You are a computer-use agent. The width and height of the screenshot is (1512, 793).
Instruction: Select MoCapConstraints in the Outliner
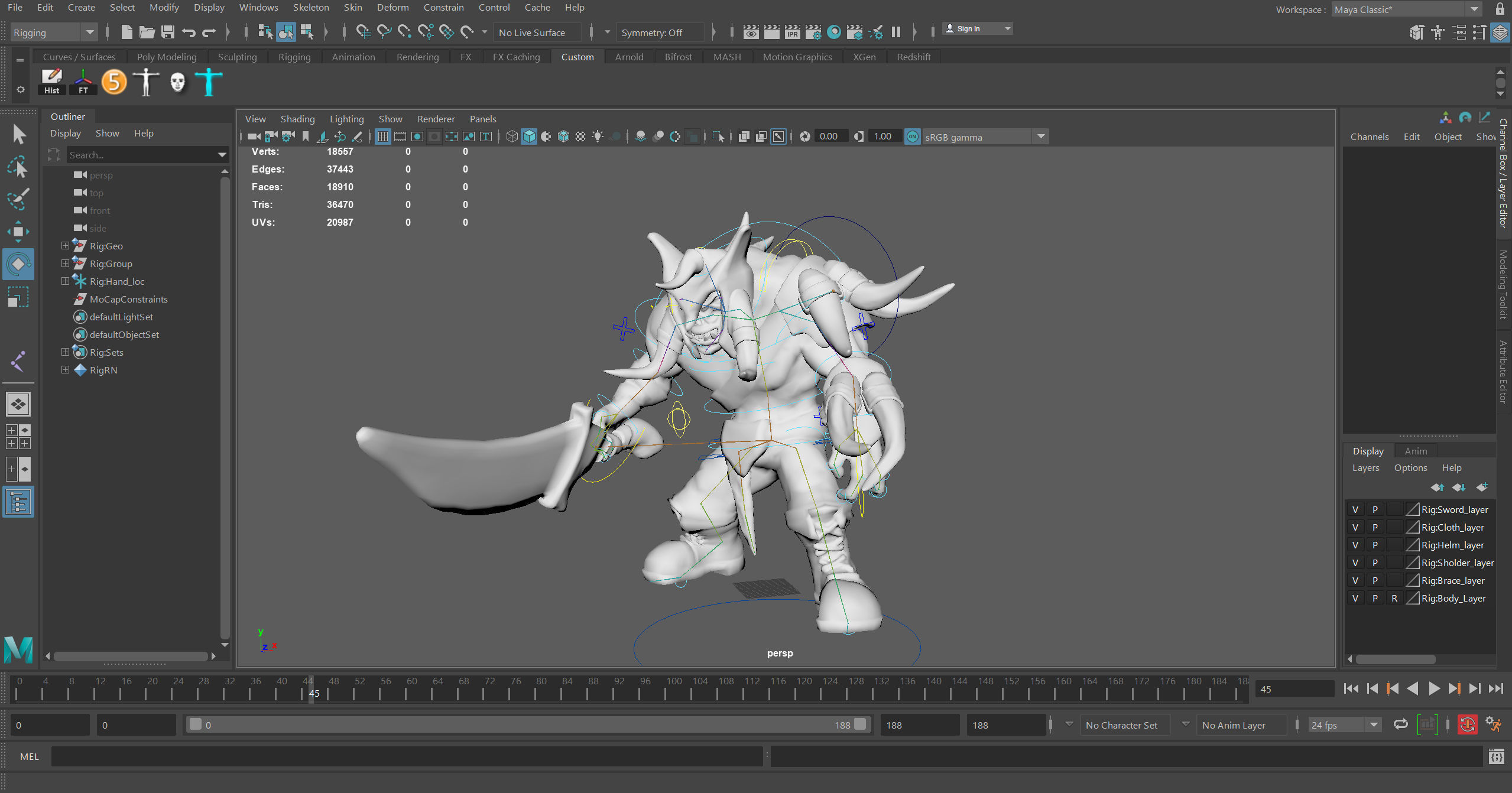(x=128, y=299)
